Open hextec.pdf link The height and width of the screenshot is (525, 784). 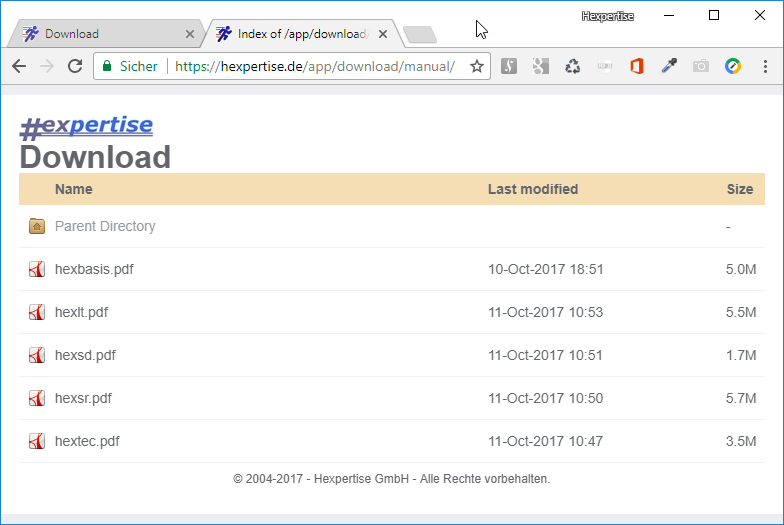coord(87,441)
